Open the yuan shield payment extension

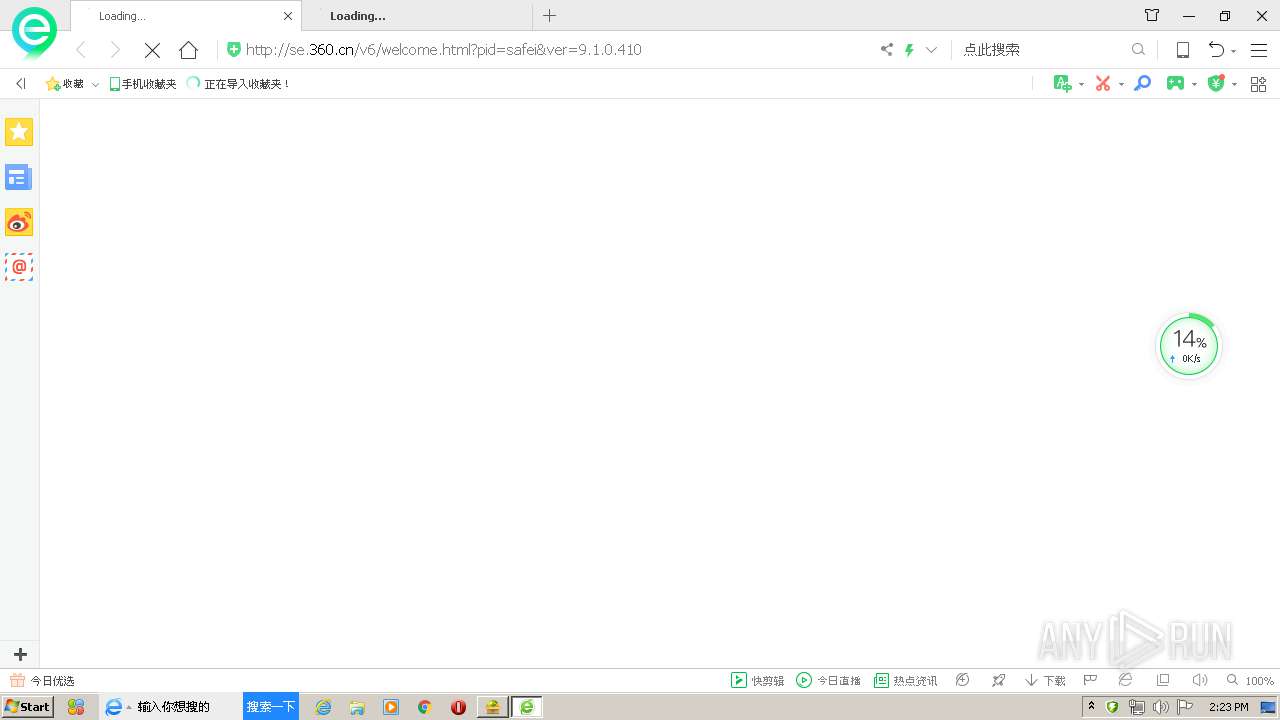(x=1216, y=84)
